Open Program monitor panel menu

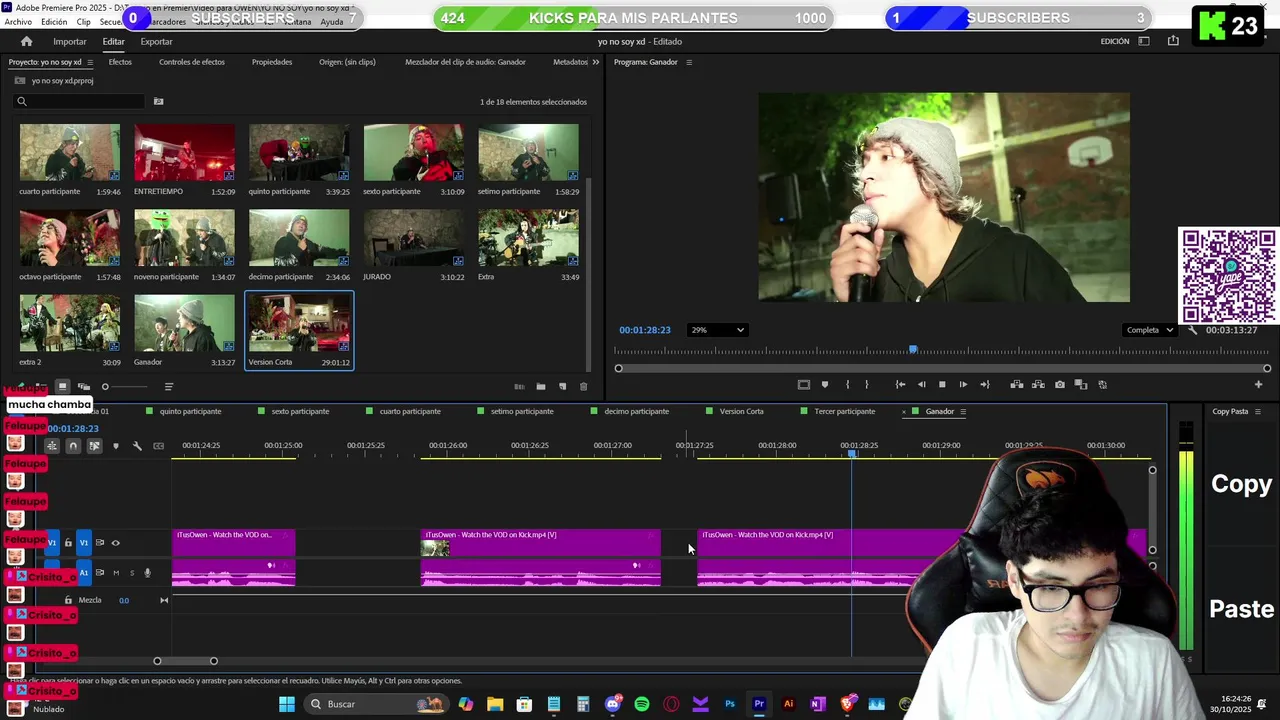point(688,62)
